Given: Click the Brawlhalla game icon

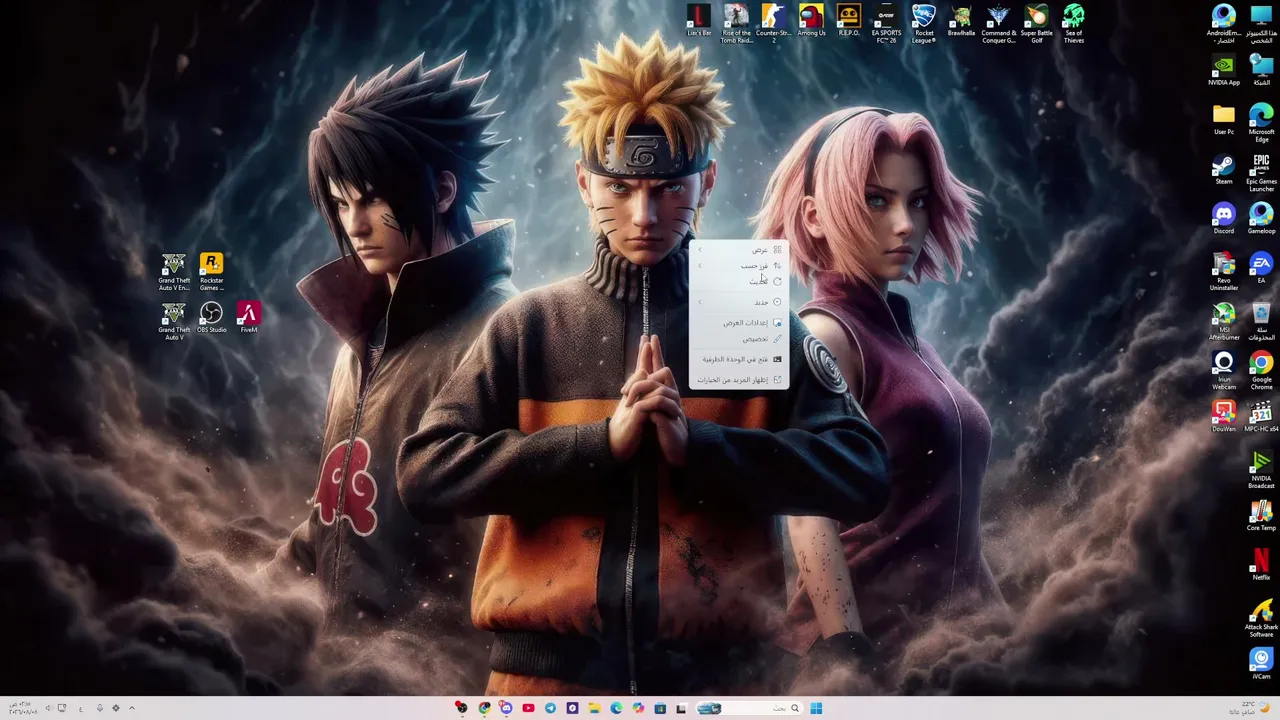Looking at the screenshot, I should [x=961, y=22].
